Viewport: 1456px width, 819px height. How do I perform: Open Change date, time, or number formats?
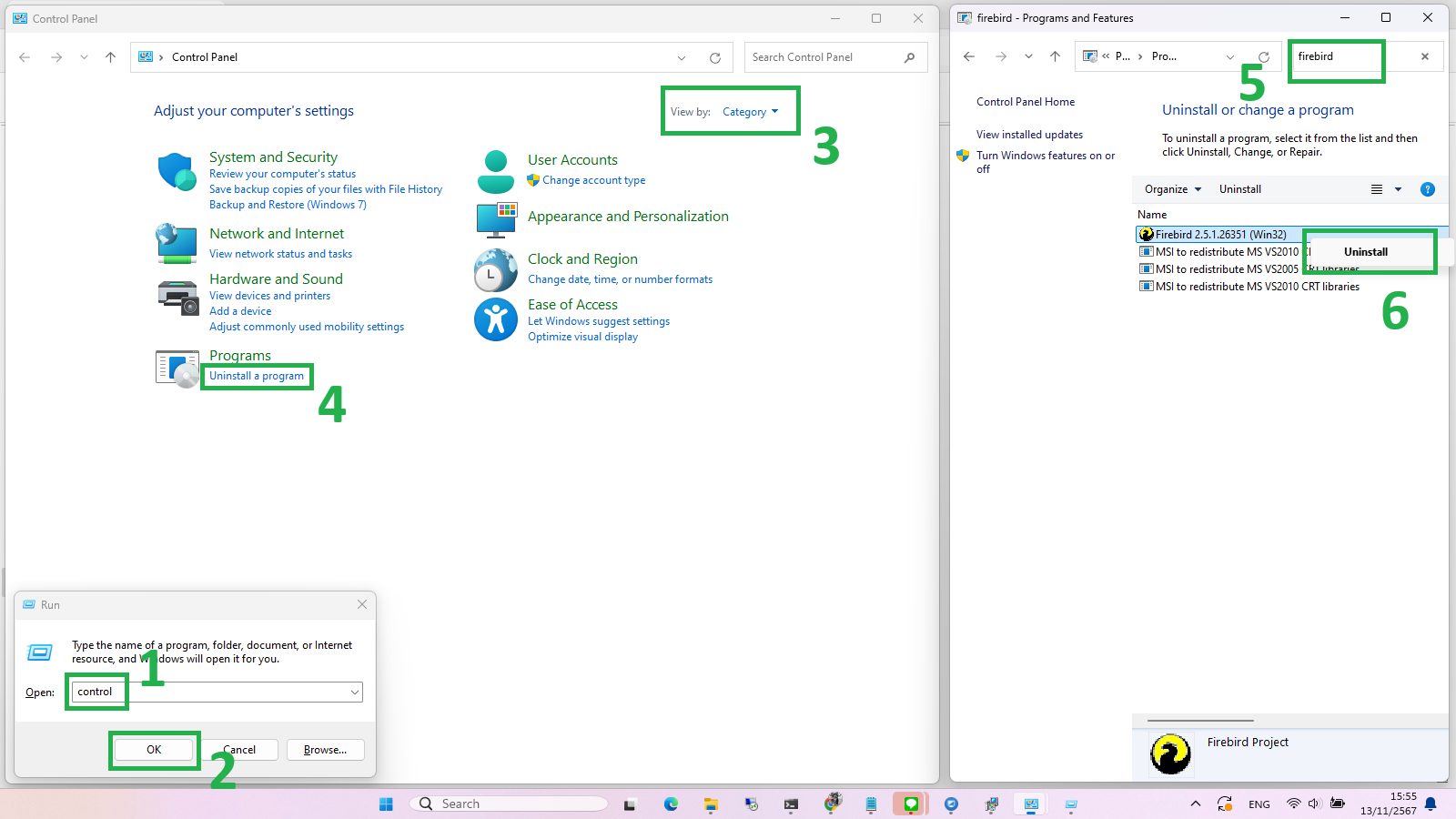point(620,279)
